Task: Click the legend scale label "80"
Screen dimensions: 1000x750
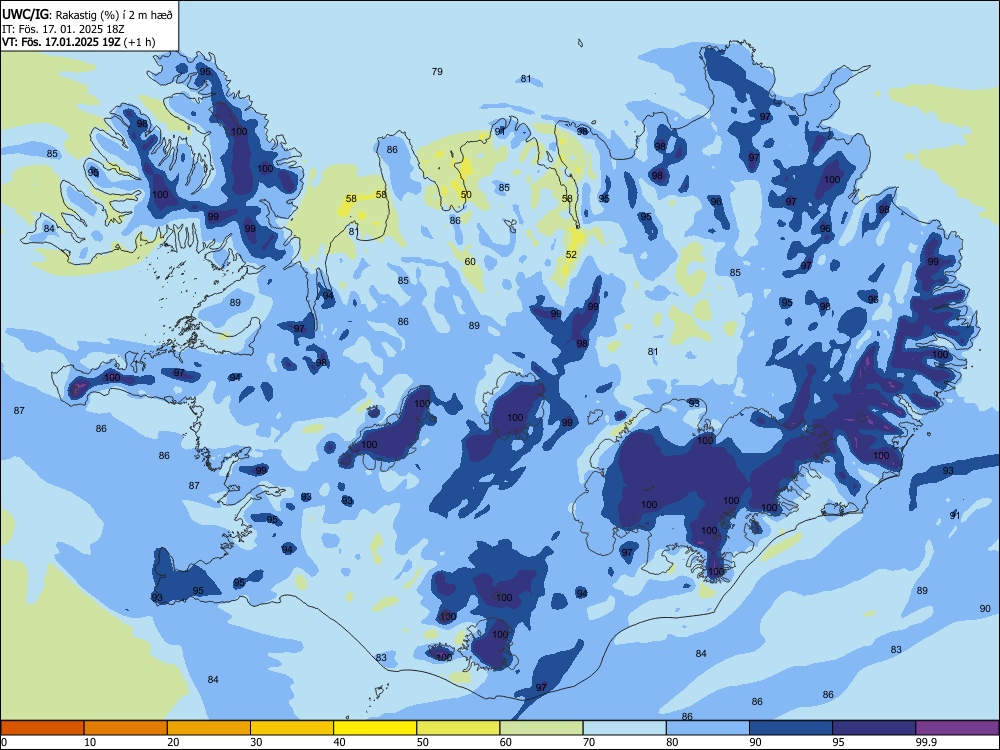Action: (x=672, y=742)
